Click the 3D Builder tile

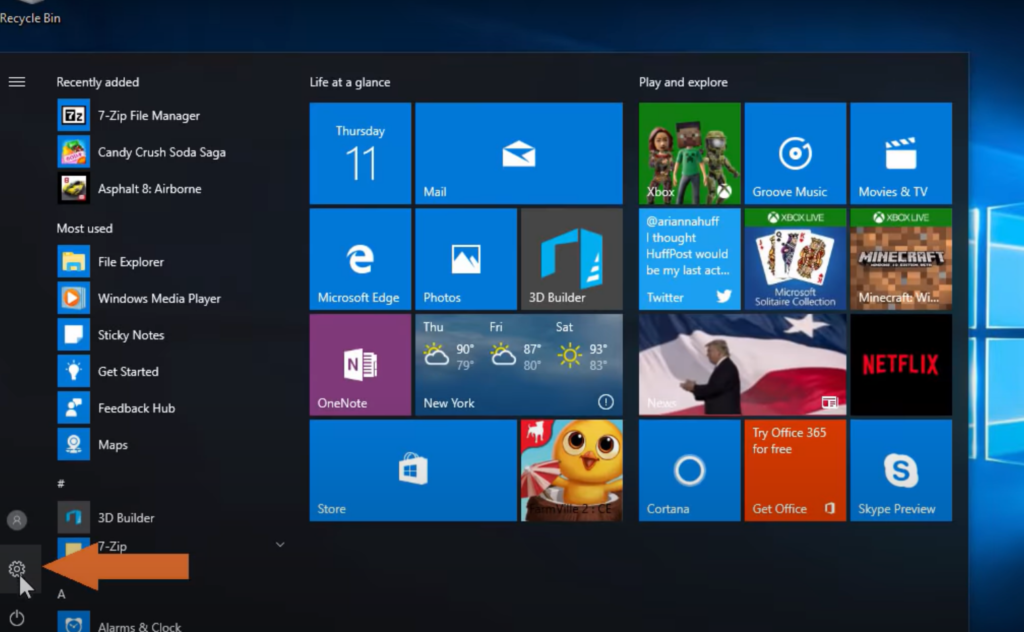571,259
